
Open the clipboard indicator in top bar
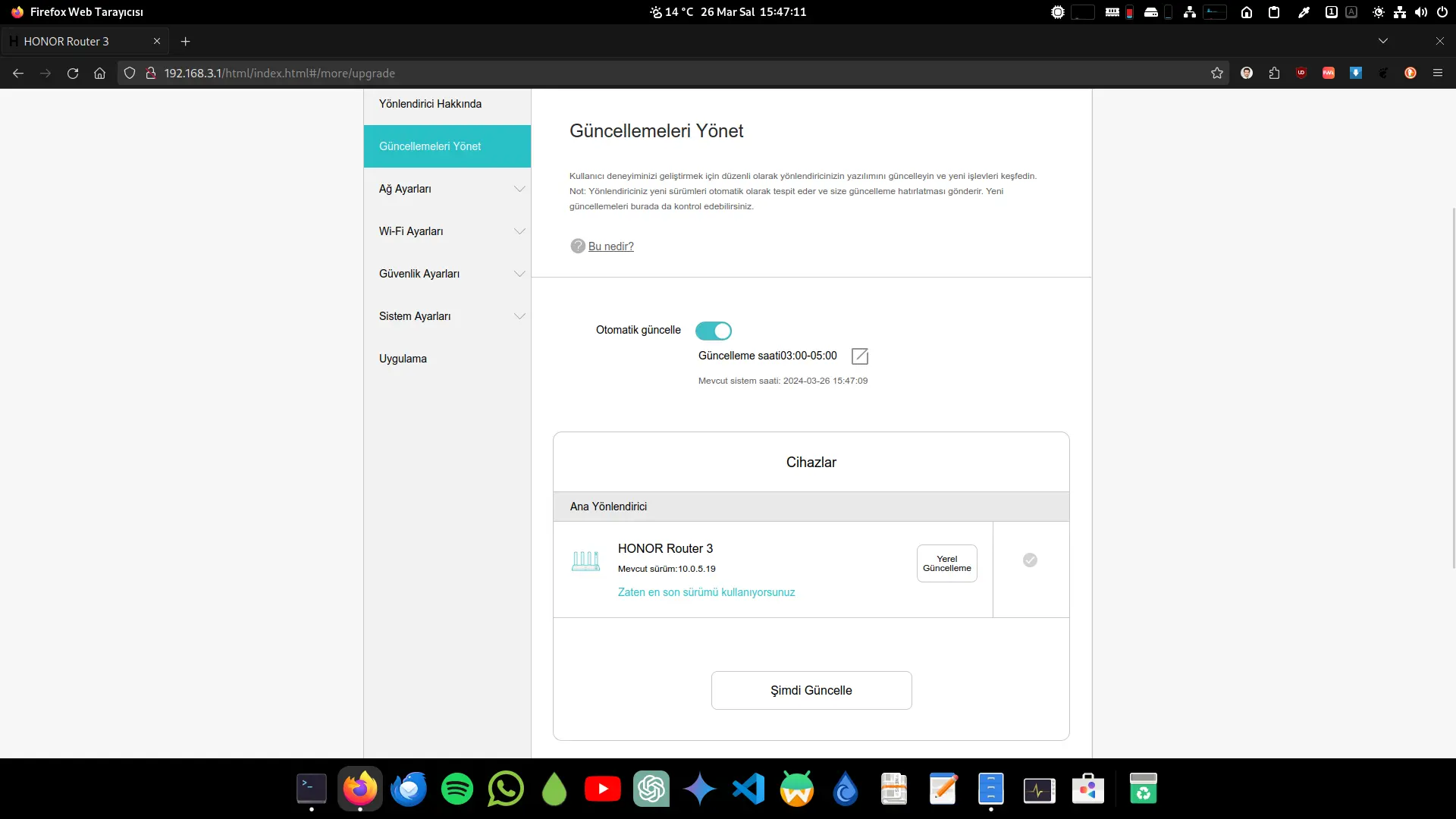point(1274,12)
